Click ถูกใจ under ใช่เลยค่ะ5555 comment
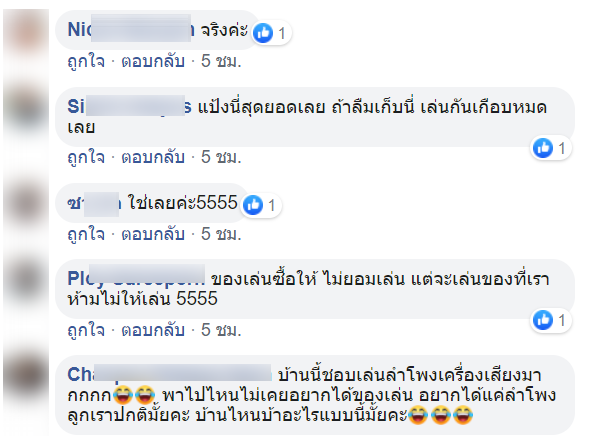This screenshot has height=436, width=613. coord(86,234)
